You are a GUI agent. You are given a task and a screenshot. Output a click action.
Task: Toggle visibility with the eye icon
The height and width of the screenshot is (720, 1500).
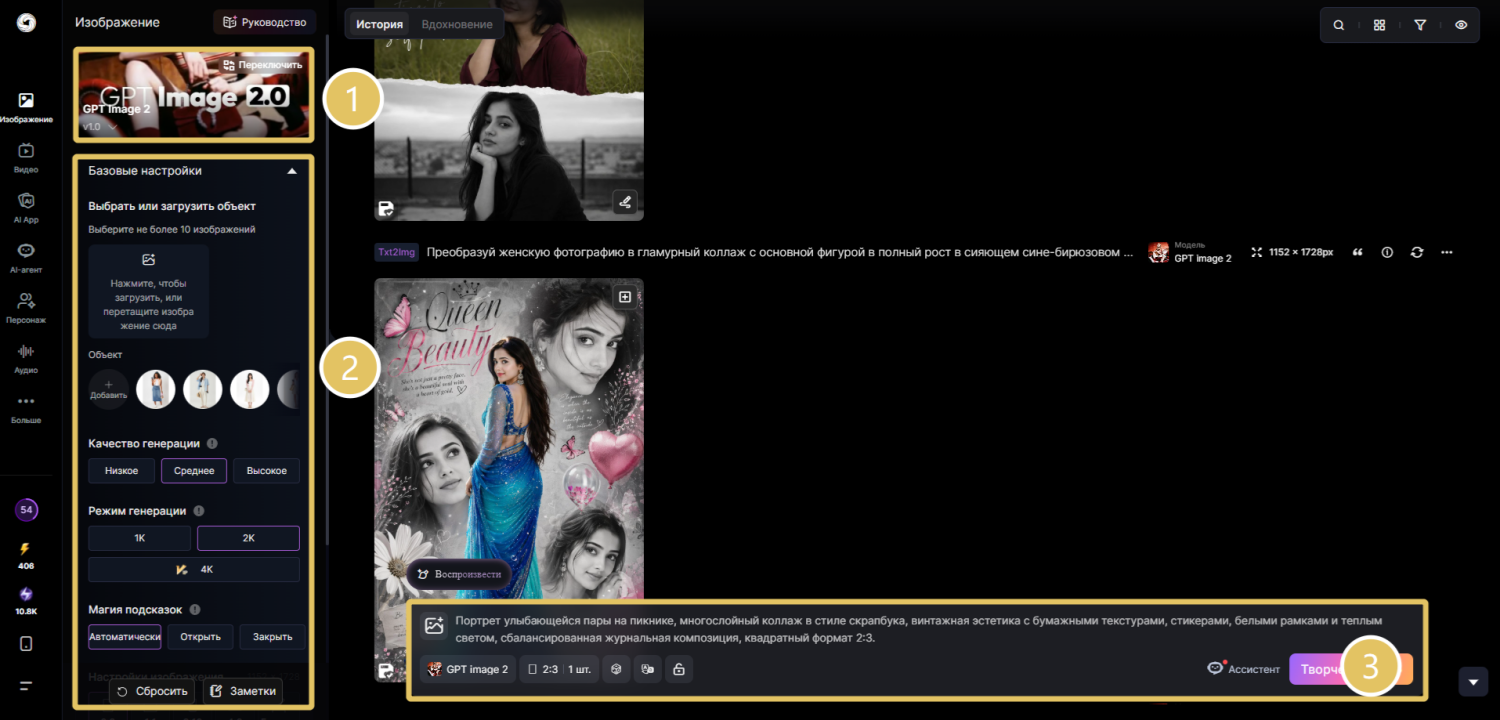[1461, 25]
